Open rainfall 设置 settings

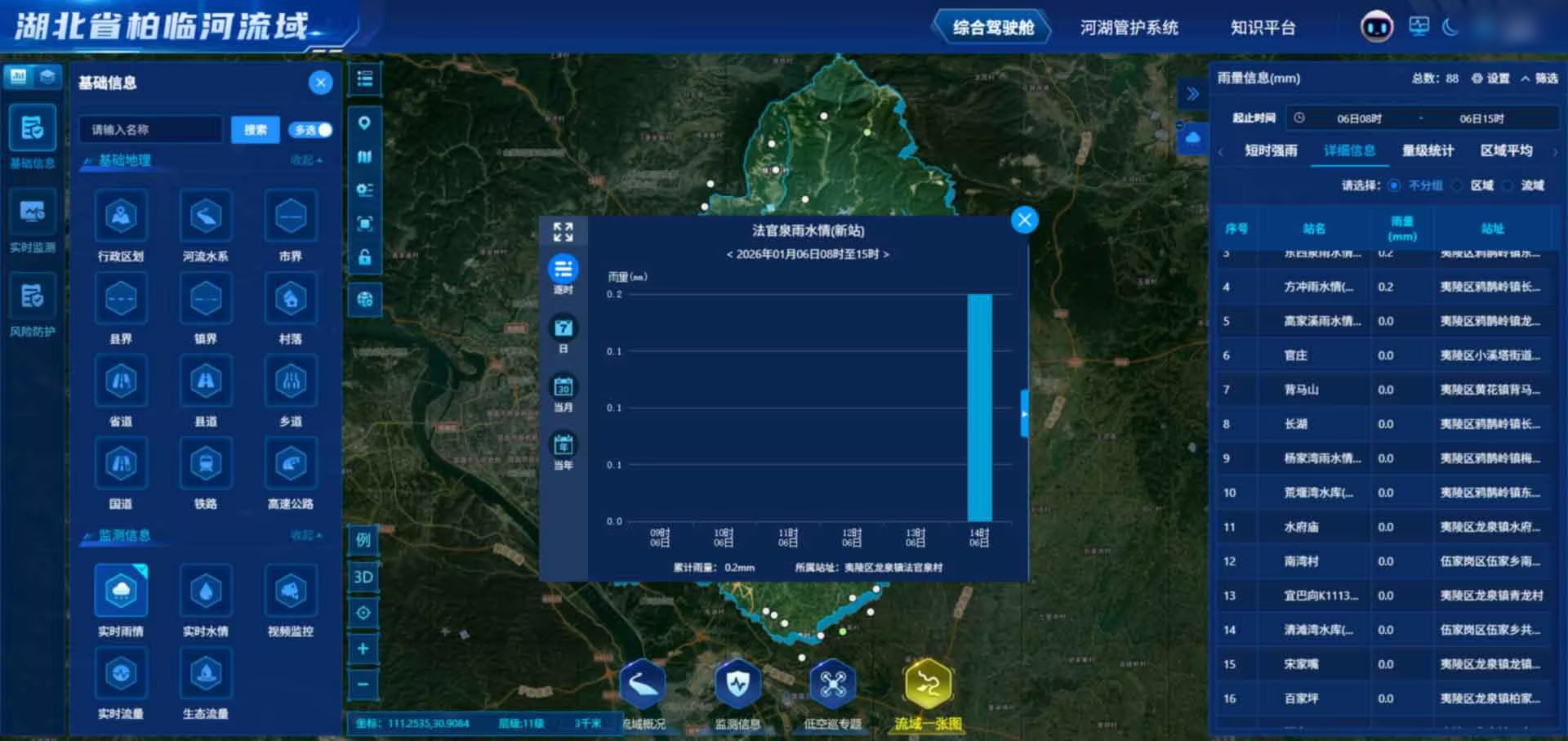click(x=1490, y=78)
